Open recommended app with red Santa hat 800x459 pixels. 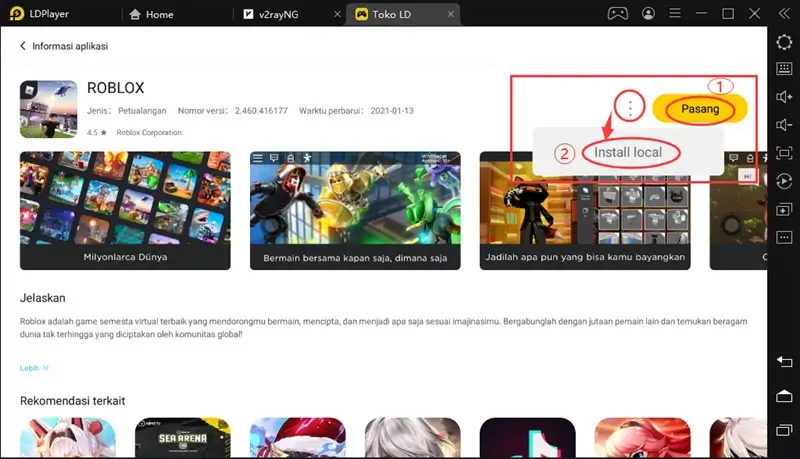click(297, 438)
